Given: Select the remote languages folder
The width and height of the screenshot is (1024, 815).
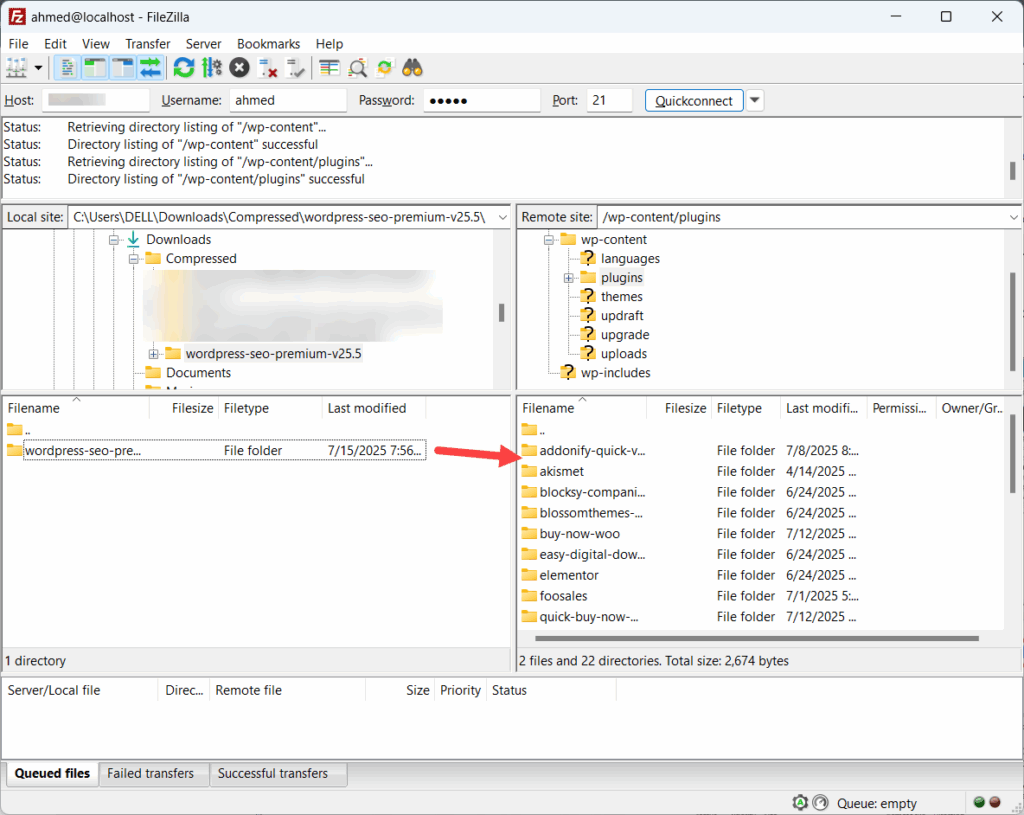Looking at the screenshot, I should click(x=630, y=259).
